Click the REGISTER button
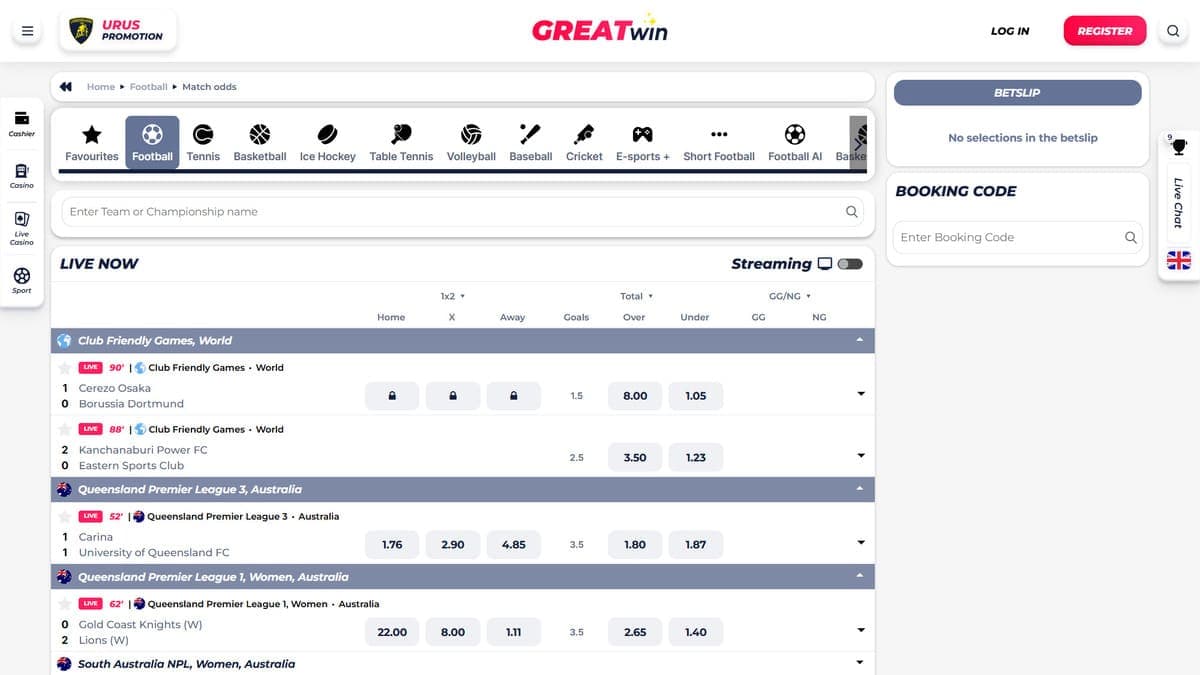The image size is (1200, 675). tap(1105, 31)
